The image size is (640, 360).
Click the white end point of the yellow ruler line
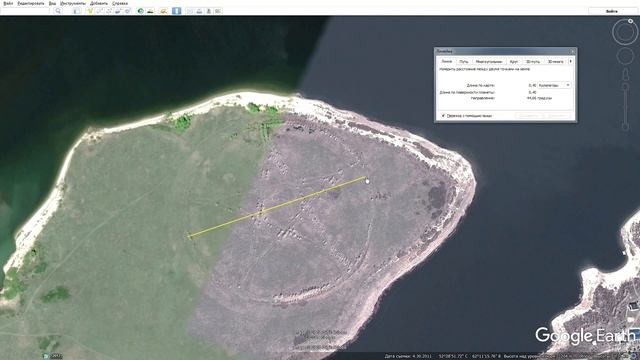click(x=367, y=181)
